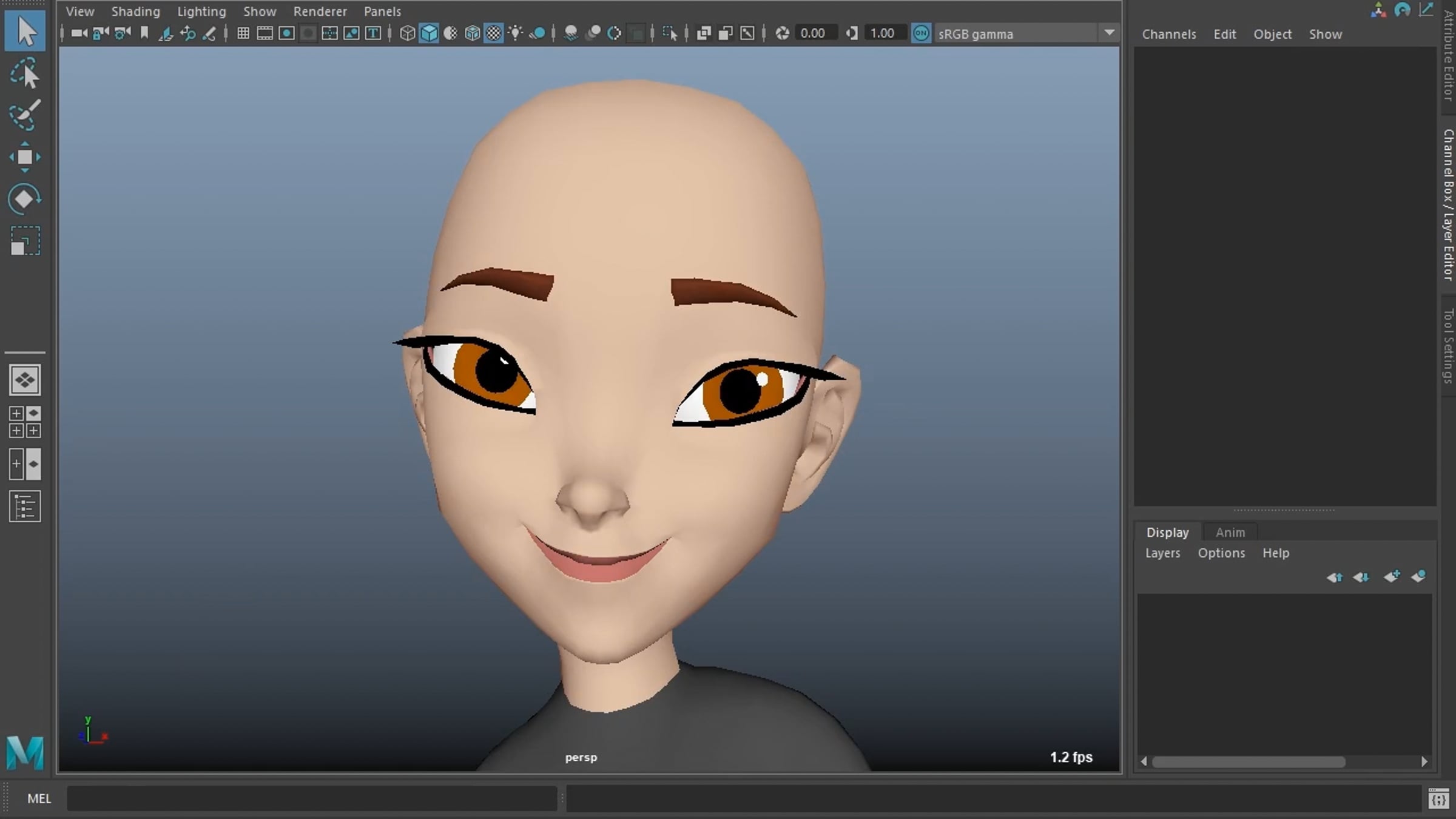Switch to the Anim layer tab
Image resolution: width=1456 pixels, height=819 pixels.
1230,532
